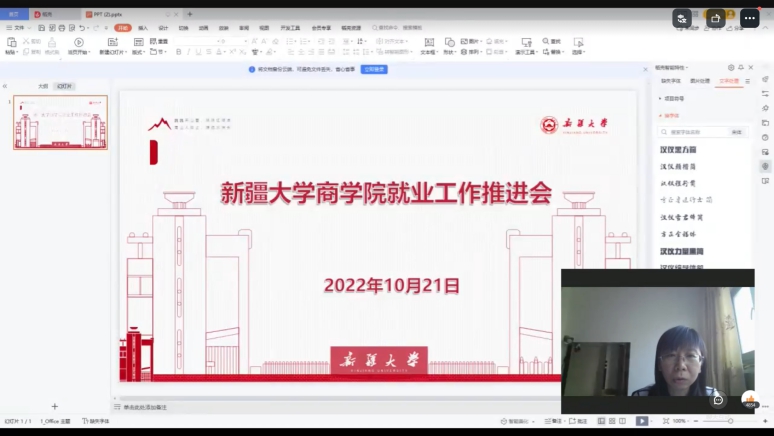Click the Print icon in quick access bar
The height and width of the screenshot is (436, 774).
click(x=62, y=28)
